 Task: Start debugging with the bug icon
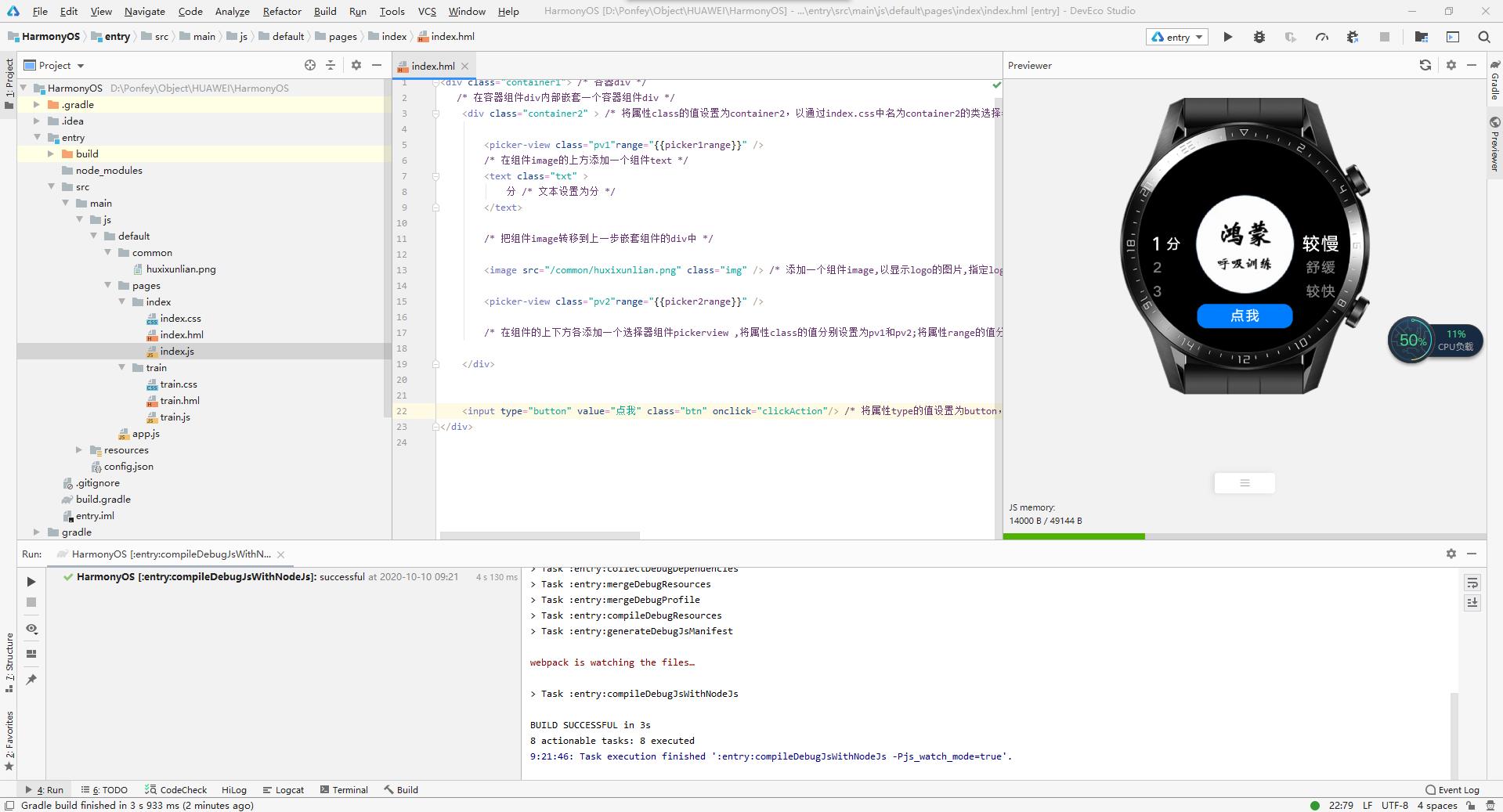click(x=1259, y=37)
